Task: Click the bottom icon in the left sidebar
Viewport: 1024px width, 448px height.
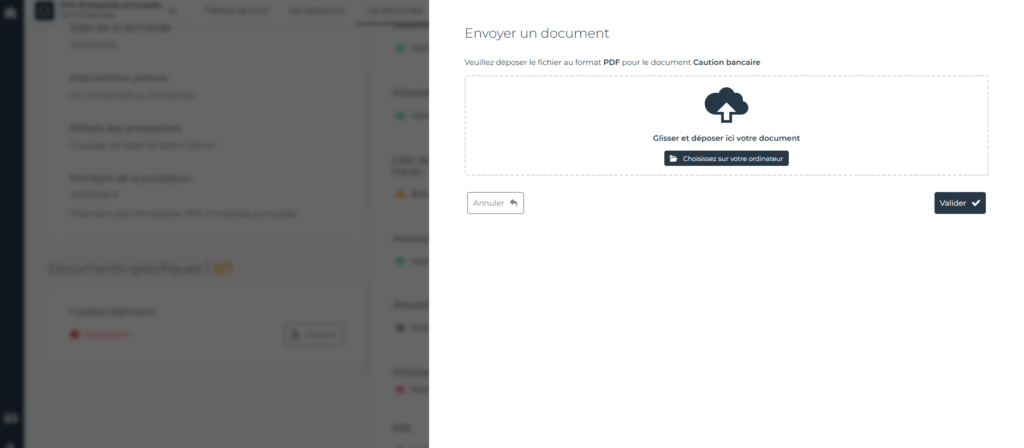Action: pyautogui.click(x=11, y=418)
